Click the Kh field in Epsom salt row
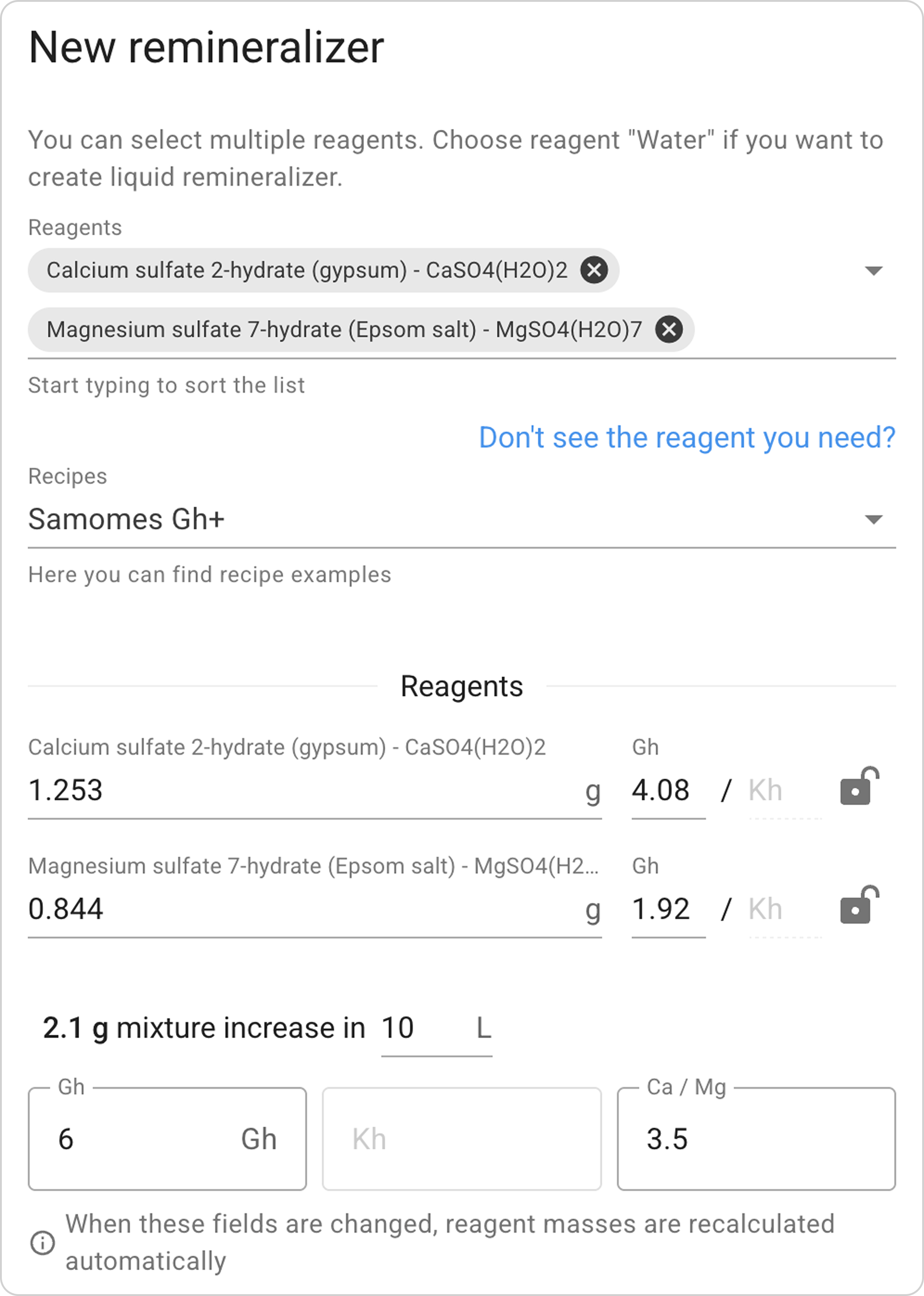924x1296 pixels. click(784, 909)
